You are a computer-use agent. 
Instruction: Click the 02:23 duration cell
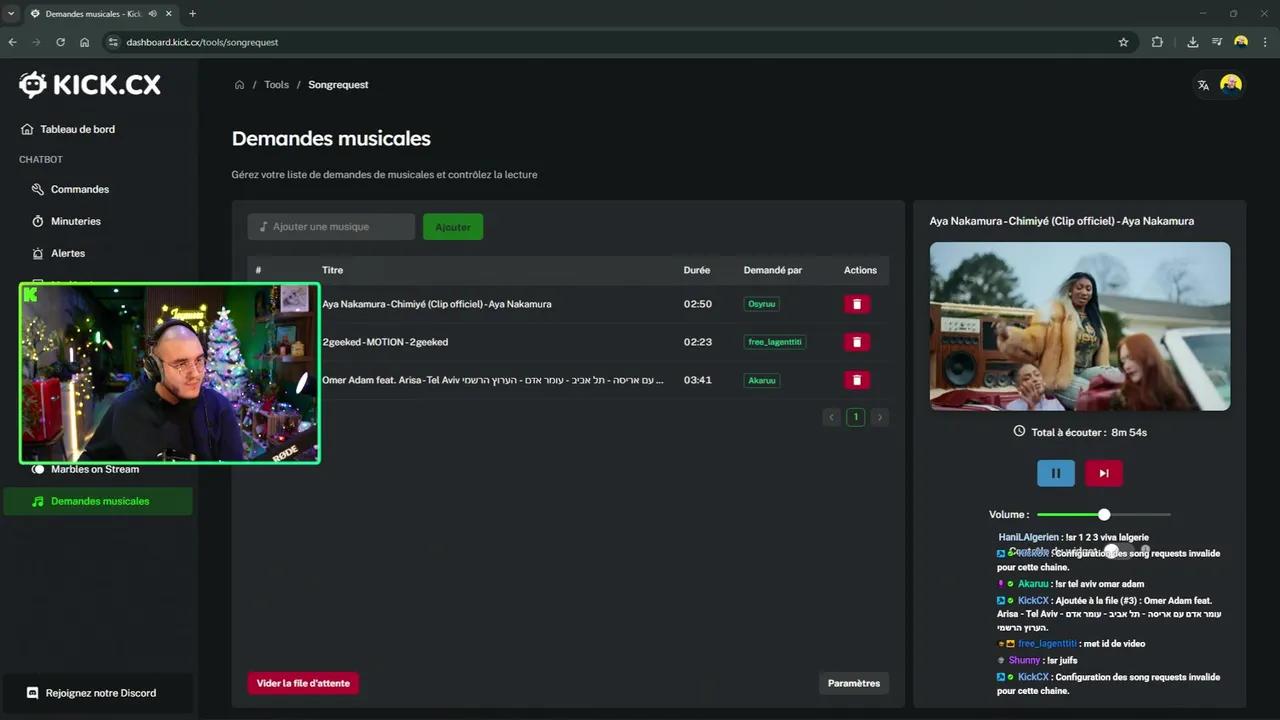(x=698, y=342)
